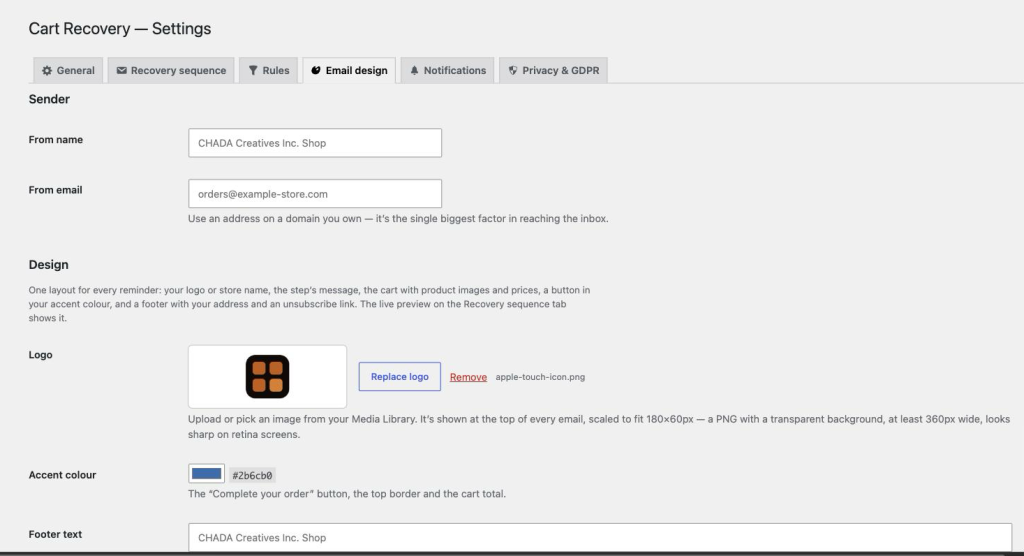Click the envelope icon on Recovery sequence tab
Viewport: 1024px width, 556px height.
pyautogui.click(x=121, y=71)
